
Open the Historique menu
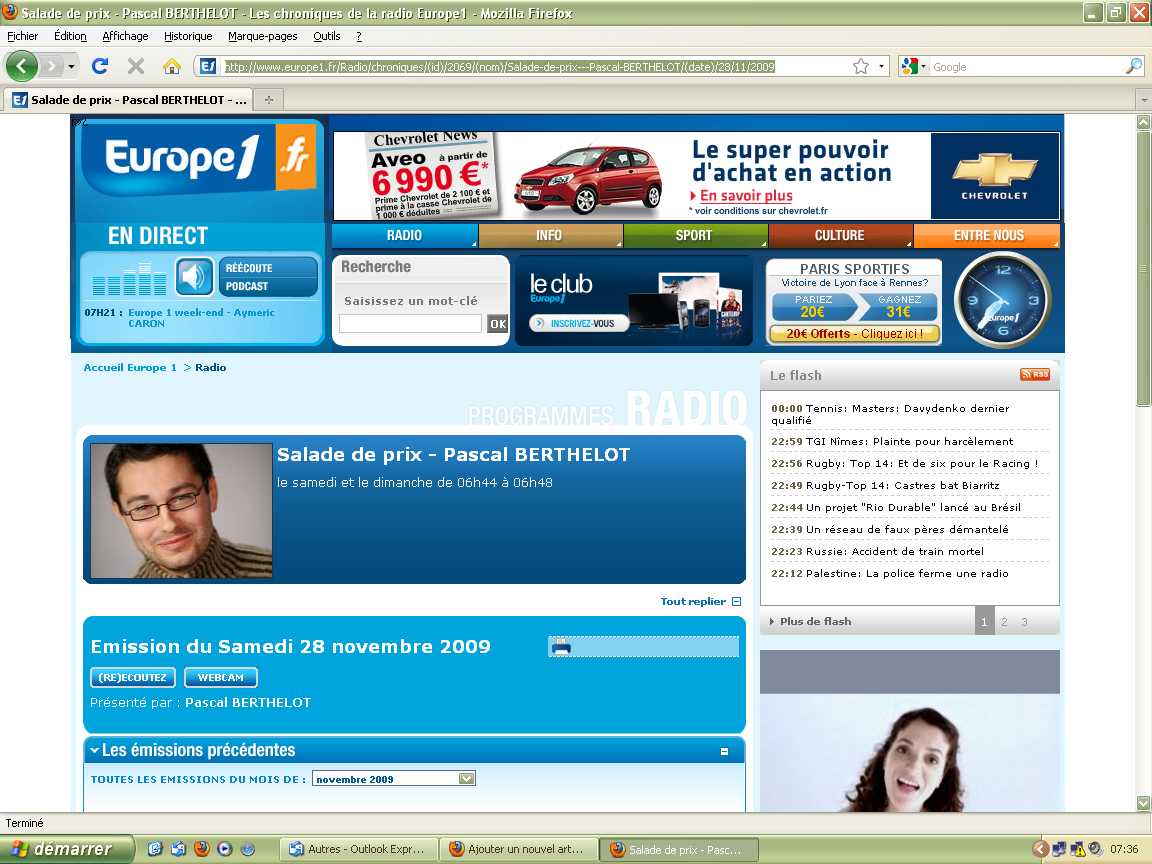188,36
